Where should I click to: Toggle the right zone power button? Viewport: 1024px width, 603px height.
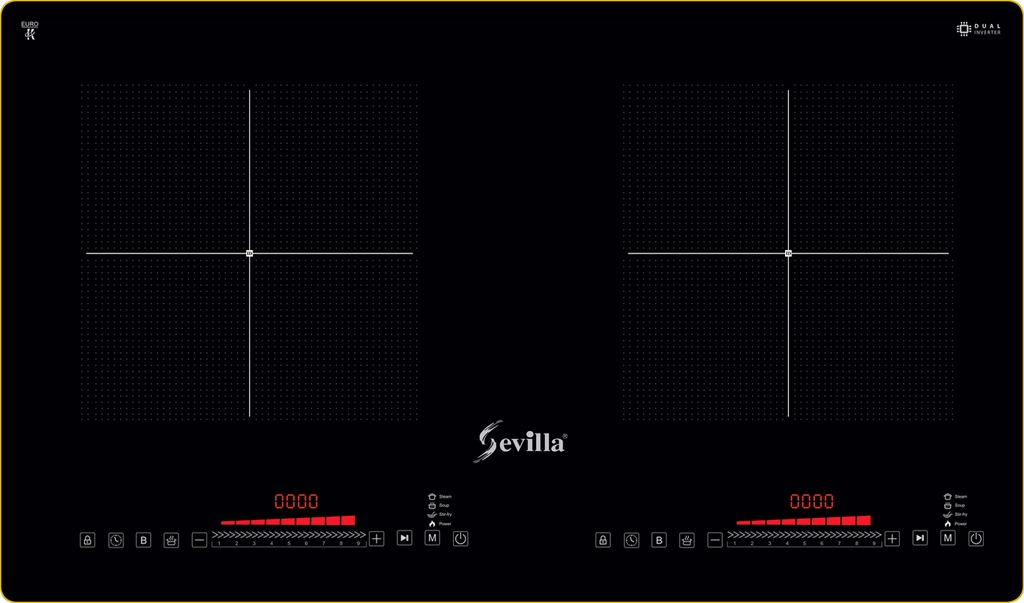(x=976, y=538)
